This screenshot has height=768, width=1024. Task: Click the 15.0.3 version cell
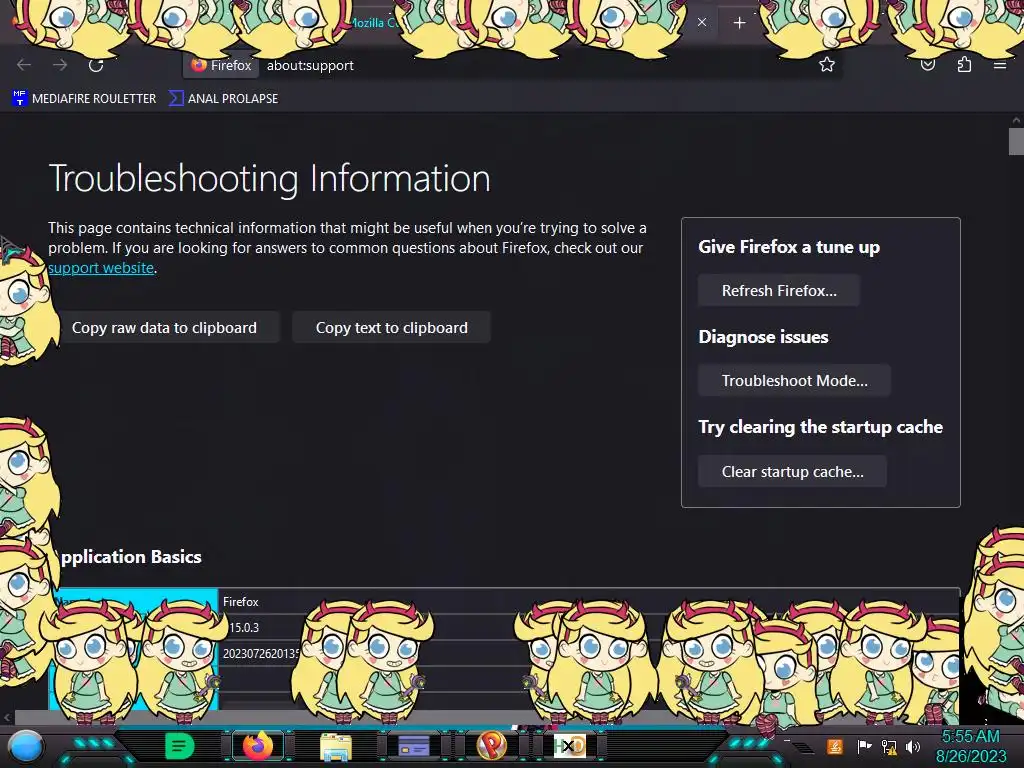[588, 627]
